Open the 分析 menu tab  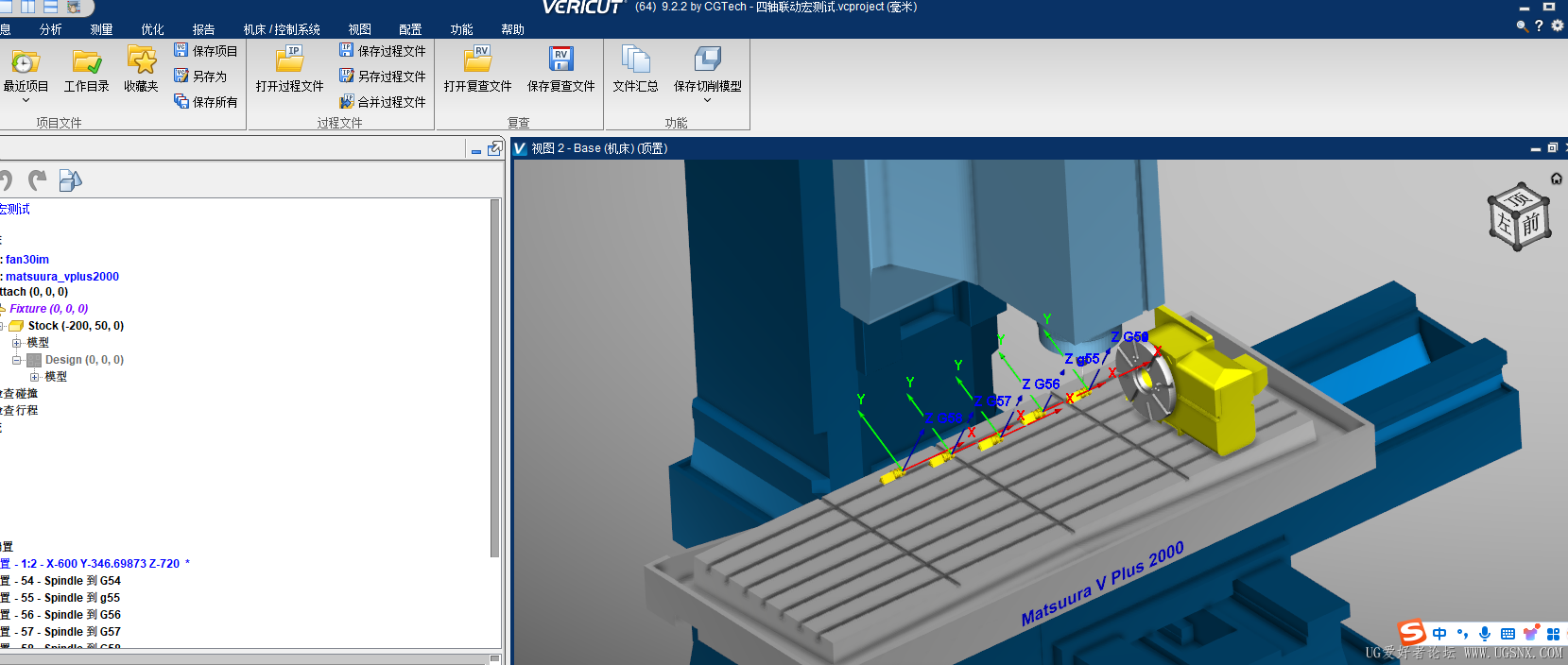tap(51, 29)
